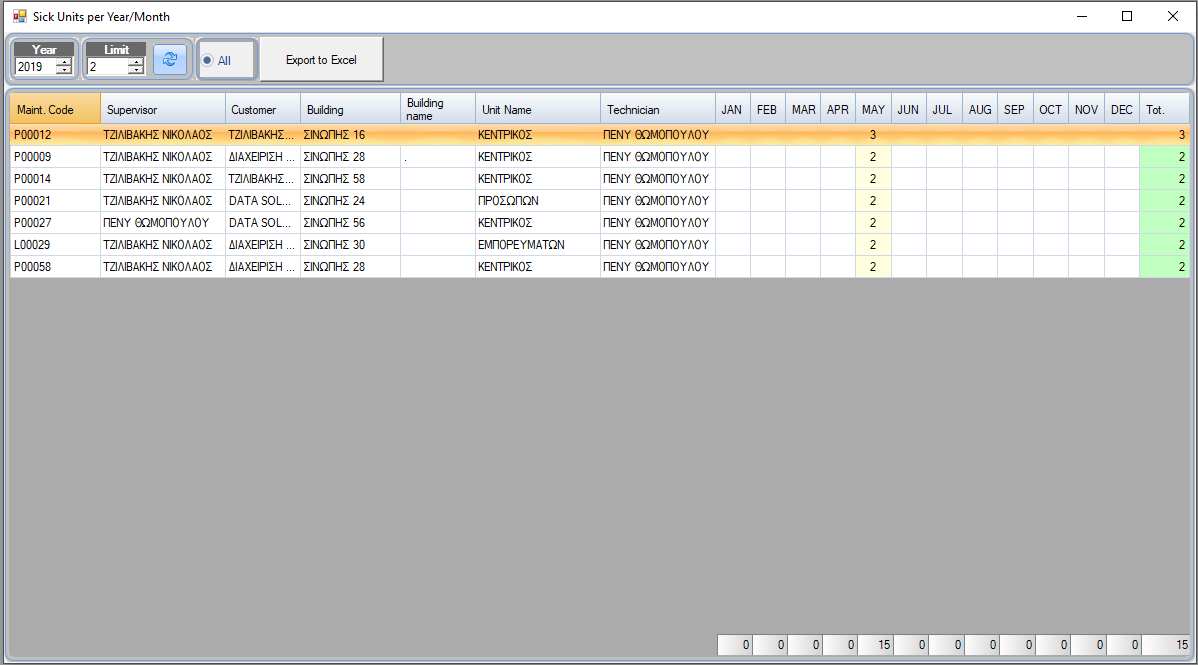
Task: Click the Unit Name column header
Action: click(537, 109)
